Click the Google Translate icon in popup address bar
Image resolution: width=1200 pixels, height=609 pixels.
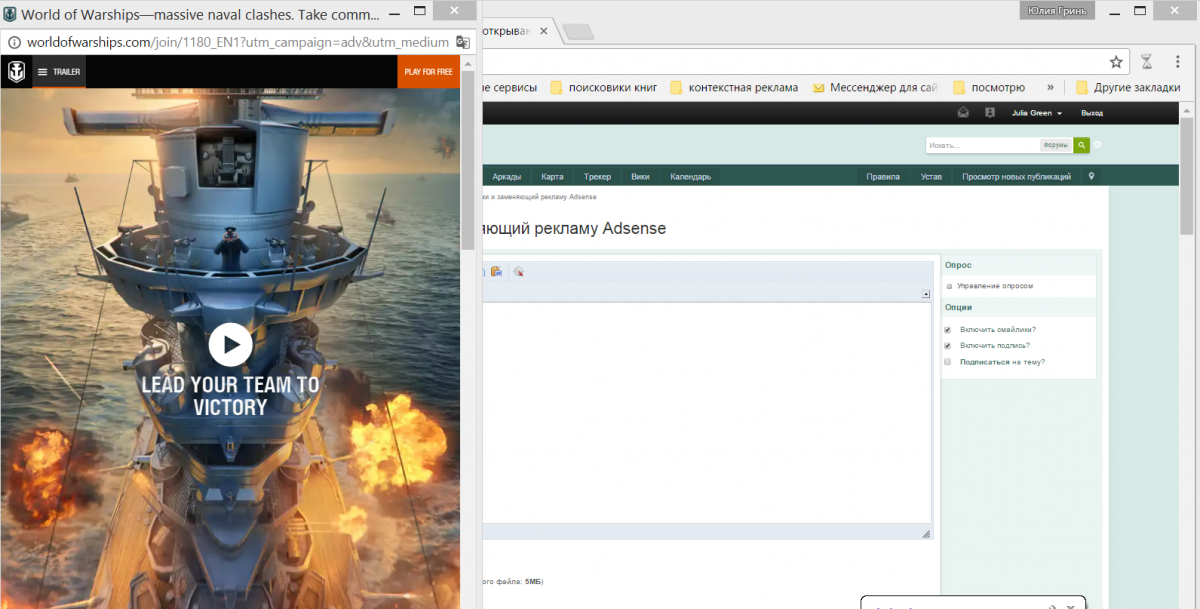point(463,42)
